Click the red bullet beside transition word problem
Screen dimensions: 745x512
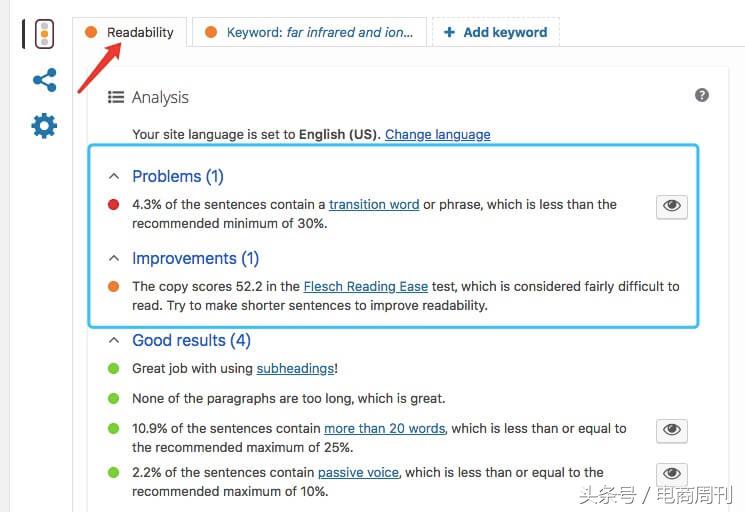(114, 205)
